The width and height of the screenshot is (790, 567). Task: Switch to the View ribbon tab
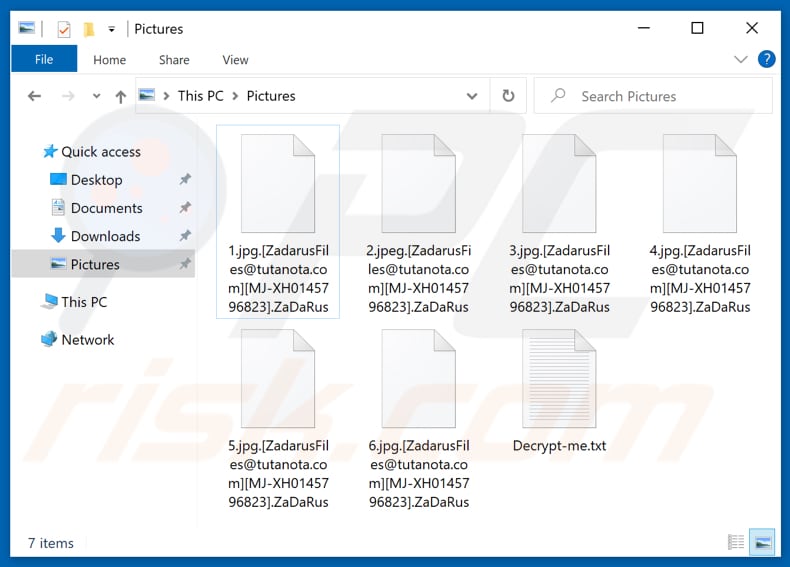(235, 60)
